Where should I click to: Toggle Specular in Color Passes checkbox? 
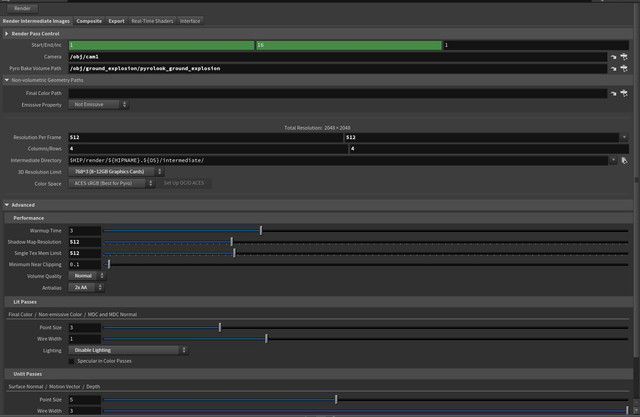71,361
